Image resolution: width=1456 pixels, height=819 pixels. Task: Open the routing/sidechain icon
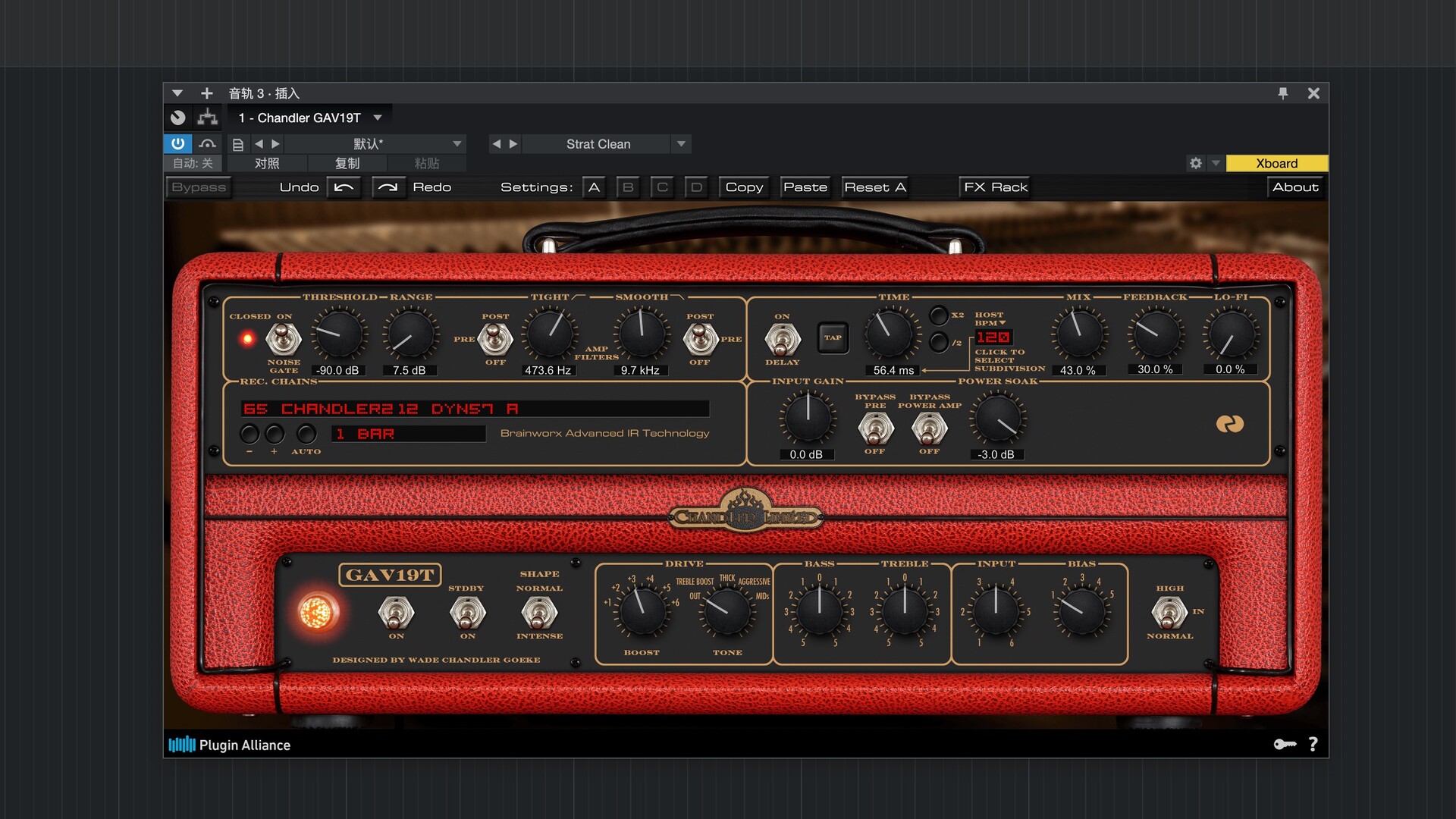point(207,118)
